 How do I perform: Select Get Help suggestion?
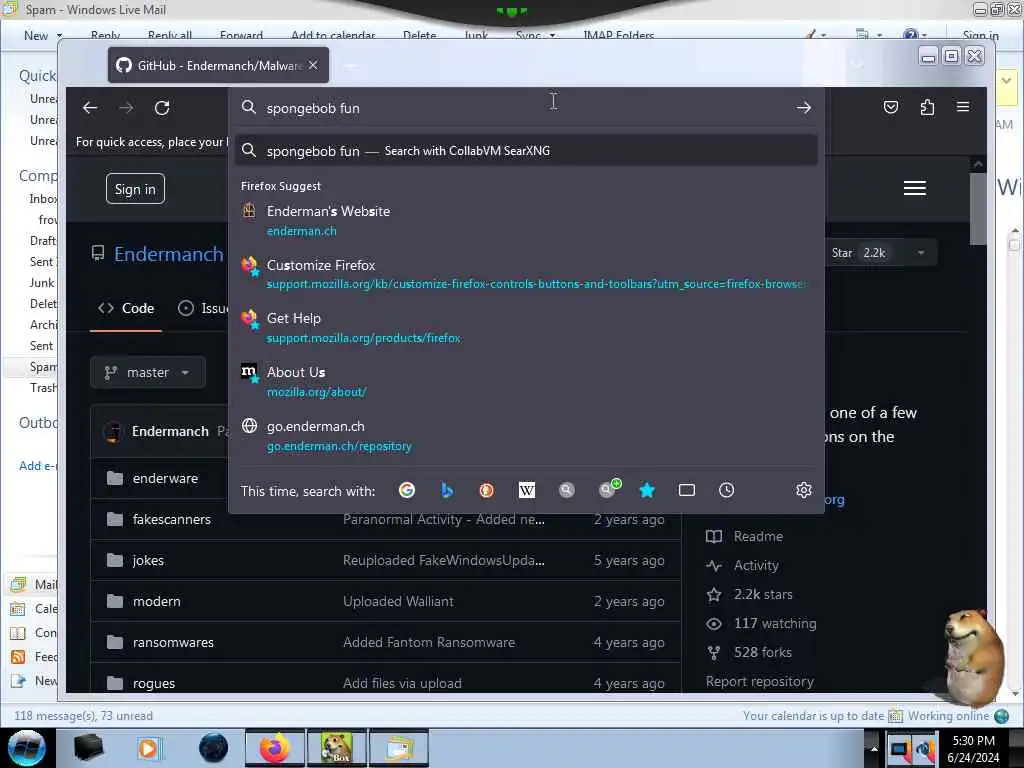coord(526,328)
